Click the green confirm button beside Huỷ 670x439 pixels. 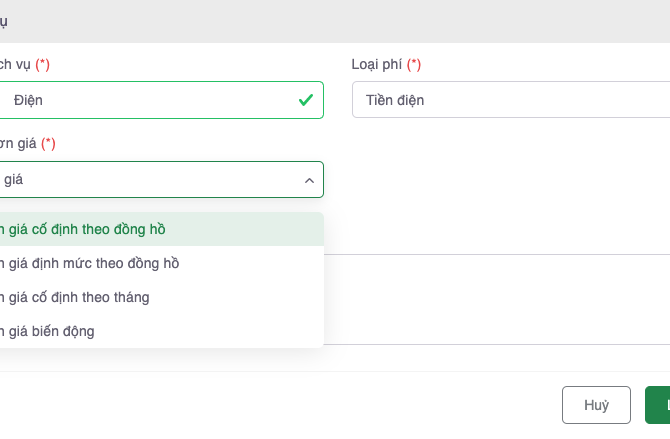(658, 405)
